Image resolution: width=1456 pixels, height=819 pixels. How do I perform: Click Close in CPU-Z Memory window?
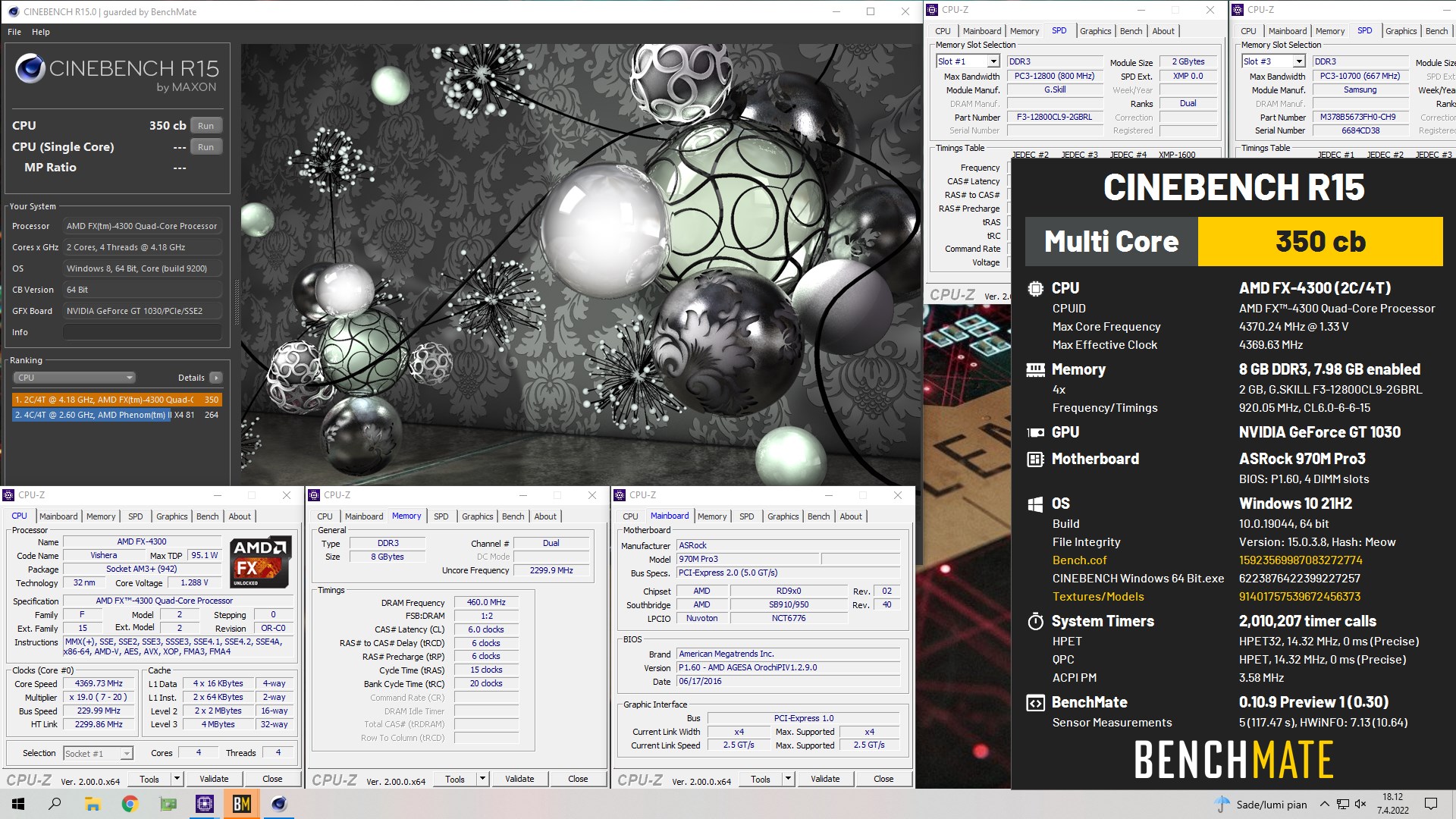tap(578, 779)
